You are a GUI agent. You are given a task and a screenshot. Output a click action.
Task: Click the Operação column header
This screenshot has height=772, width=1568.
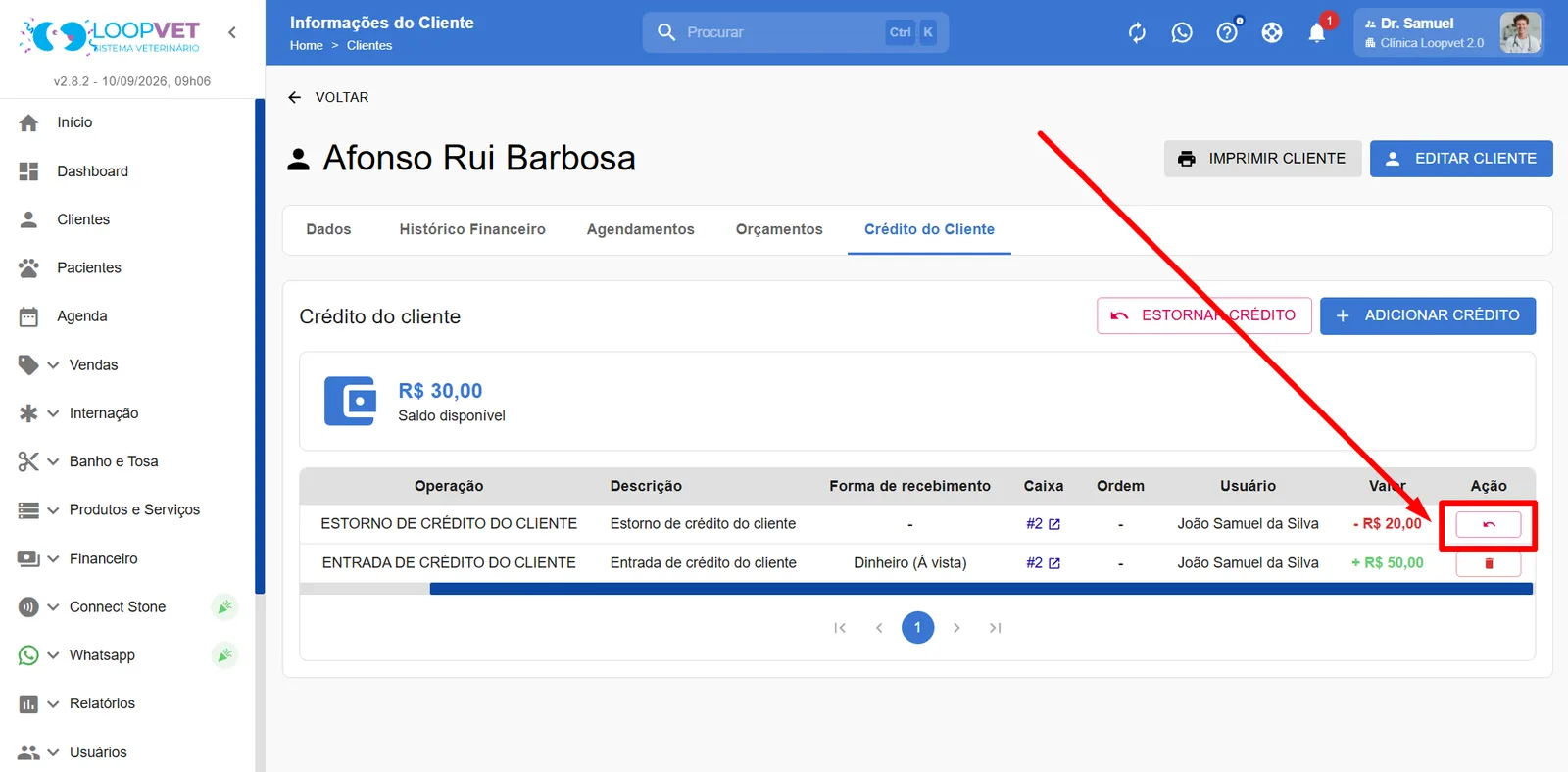pos(449,486)
